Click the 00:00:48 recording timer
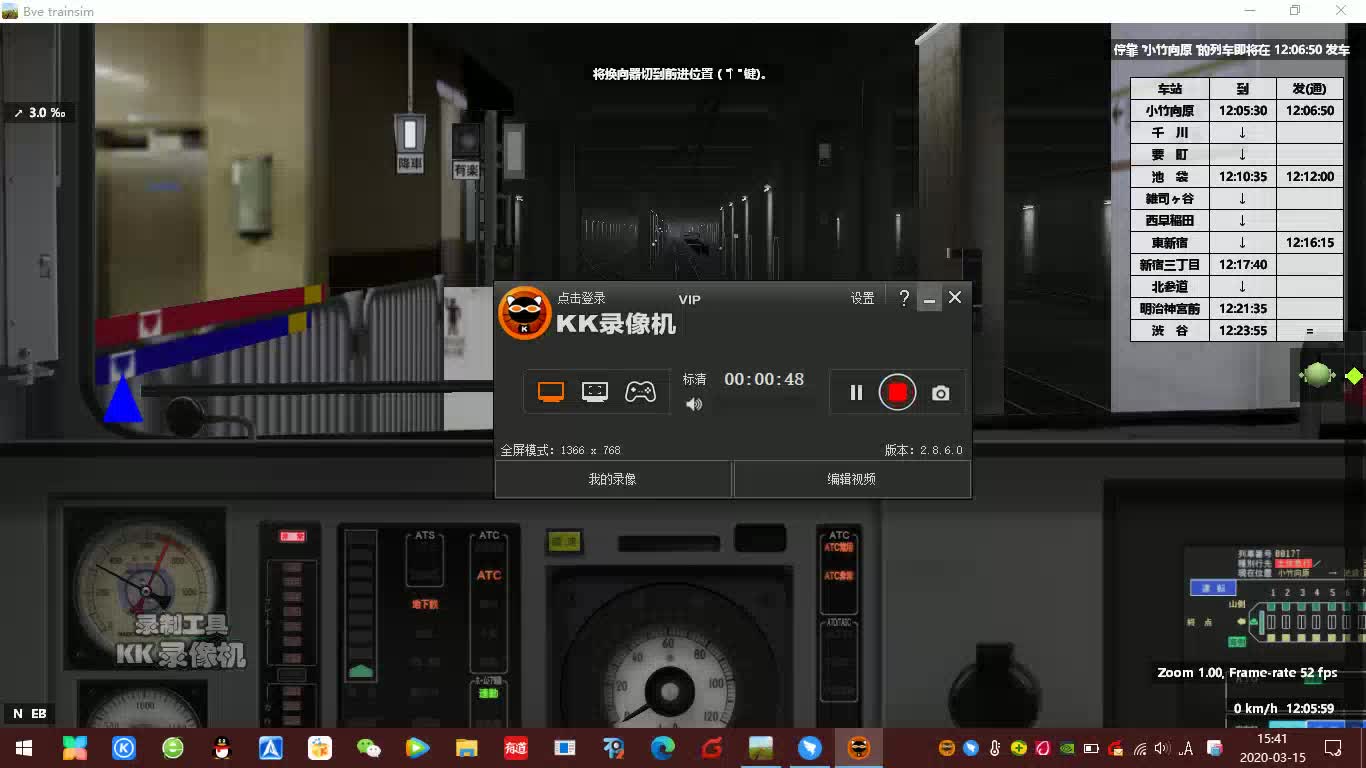This screenshot has width=1366, height=768. pyautogui.click(x=764, y=379)
